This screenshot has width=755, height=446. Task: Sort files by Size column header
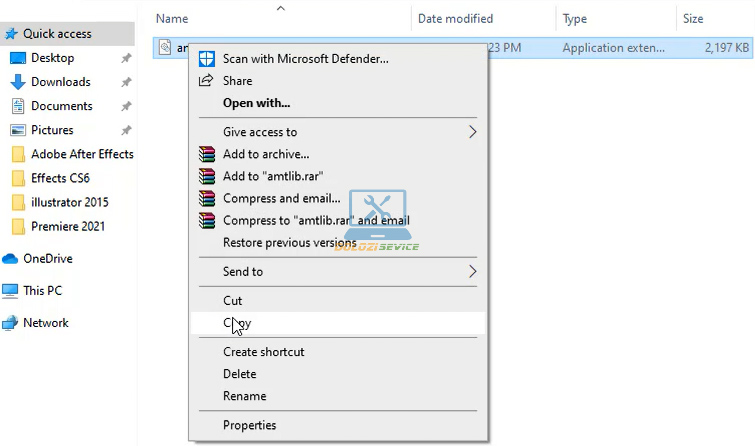693,19
